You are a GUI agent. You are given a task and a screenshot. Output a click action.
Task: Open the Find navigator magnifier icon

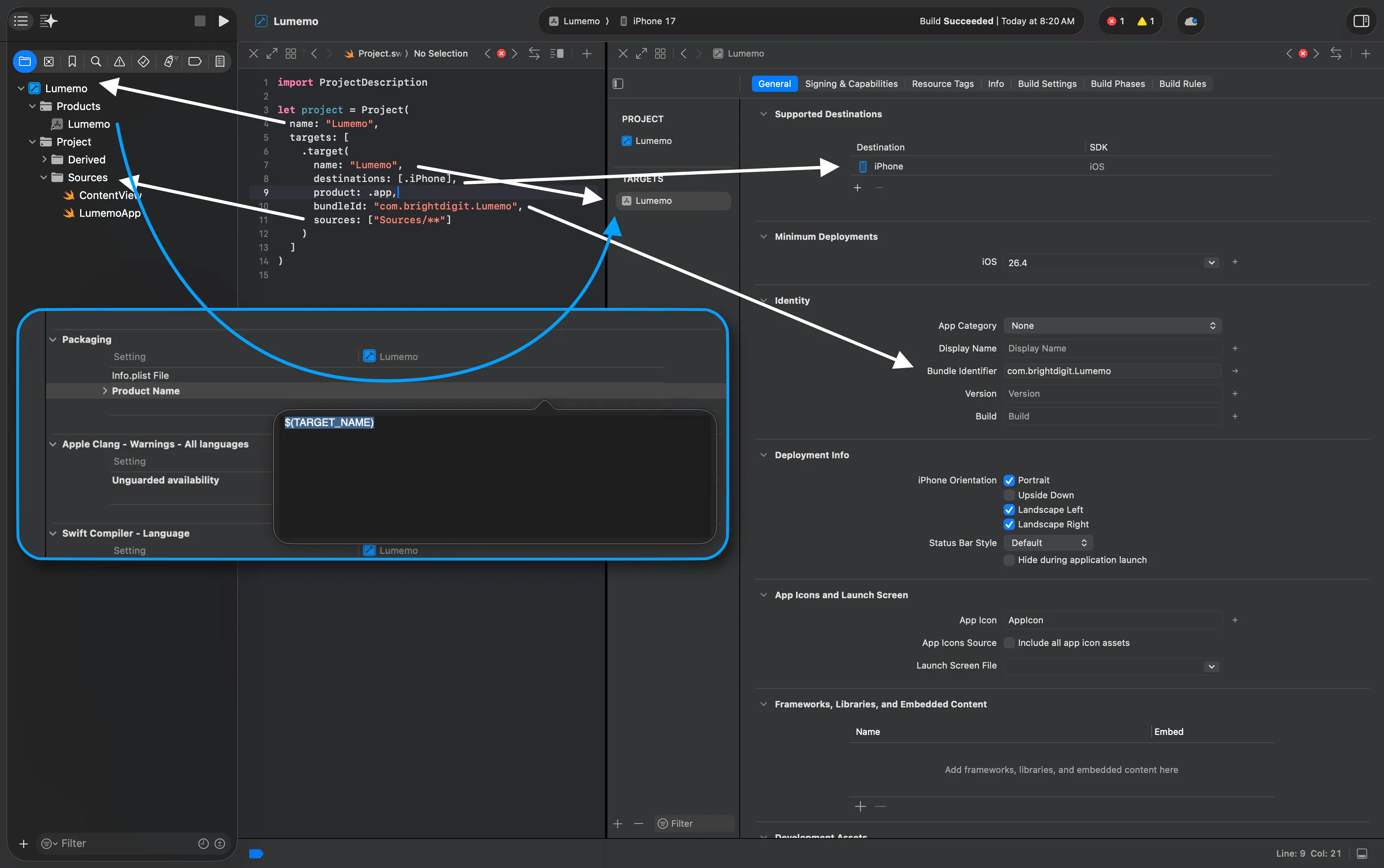96,61
